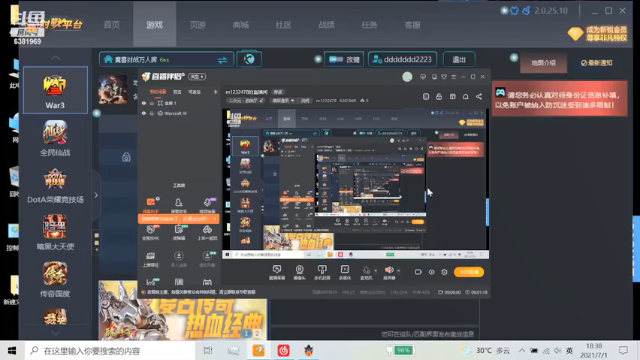Click the gift box icon in streaming toolbar

(453, 96)
